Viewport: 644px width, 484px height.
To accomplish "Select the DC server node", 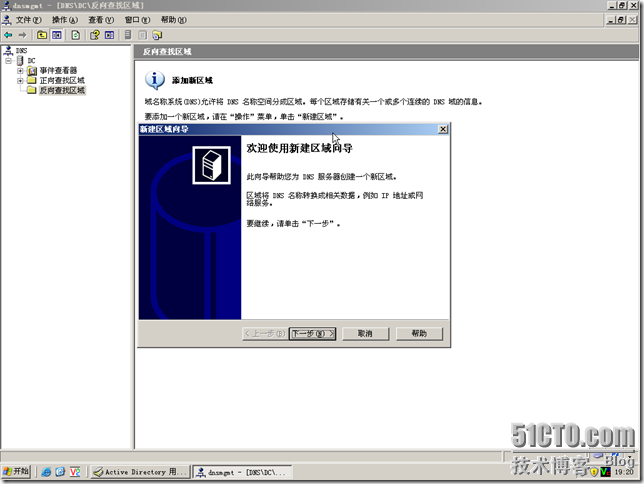I will pos(31,60).
